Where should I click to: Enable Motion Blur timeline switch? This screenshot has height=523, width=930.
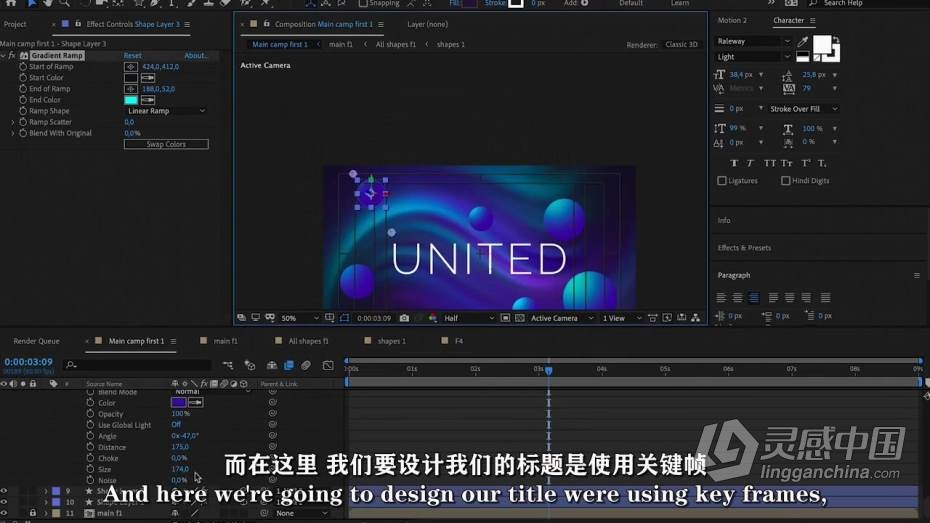click(306, 365)
